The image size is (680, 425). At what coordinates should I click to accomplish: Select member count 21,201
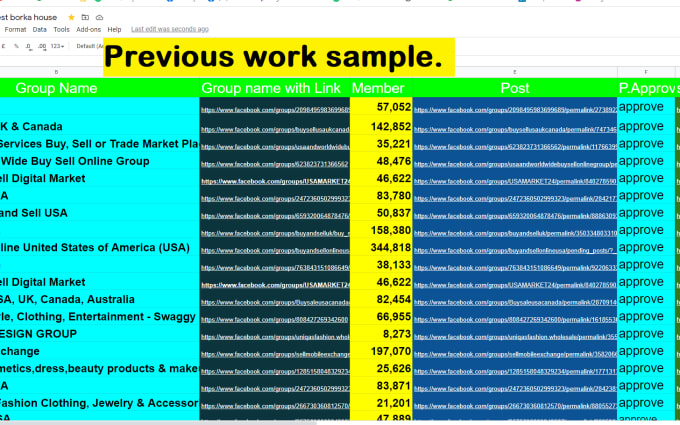(x=381, y=403)
